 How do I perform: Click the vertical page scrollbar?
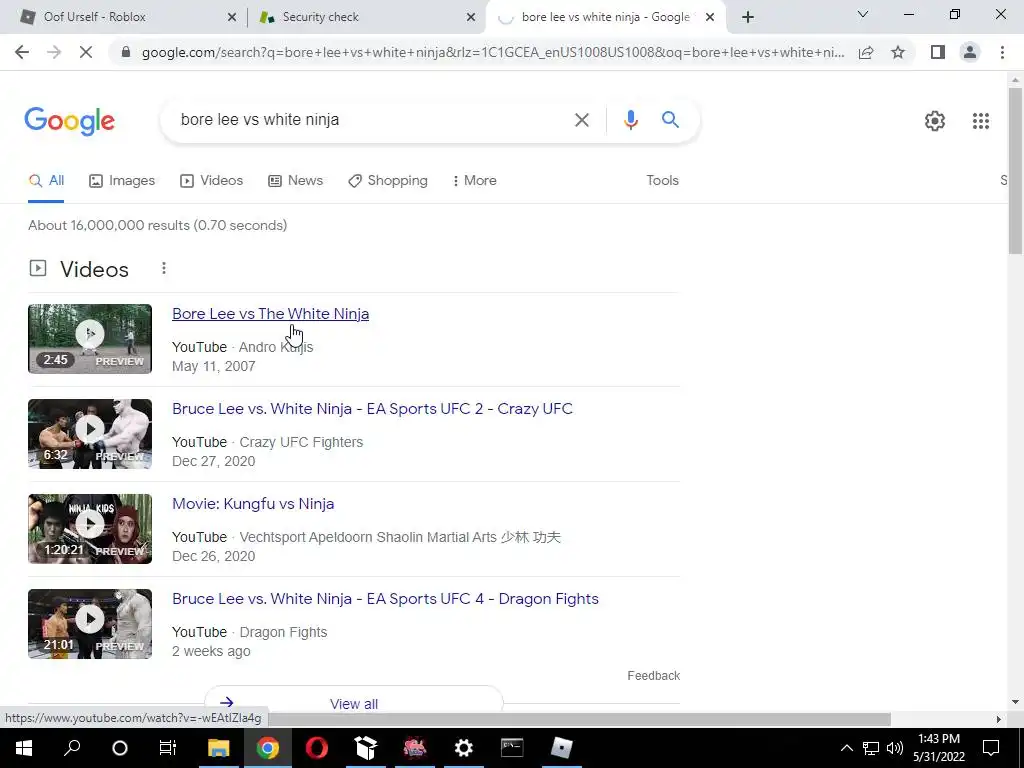coord(1015,170)
